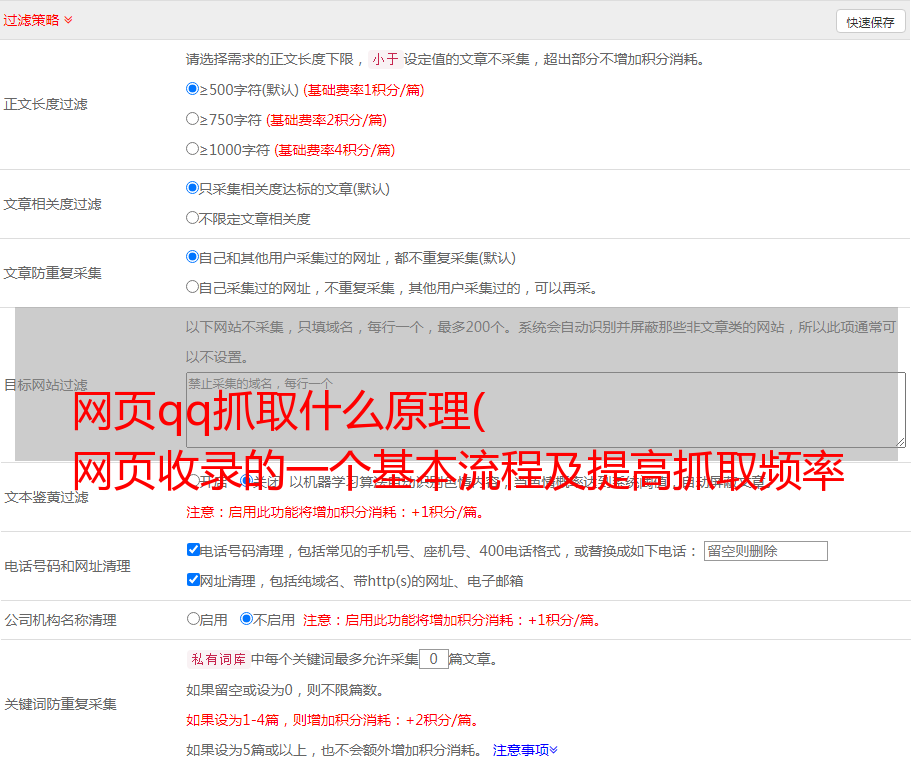Click the 电话号码和网址清理 label

pos(67,566)
